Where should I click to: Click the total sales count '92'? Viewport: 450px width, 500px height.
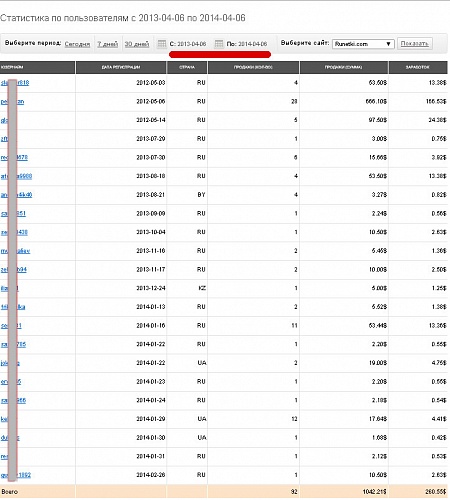(294, 492)
